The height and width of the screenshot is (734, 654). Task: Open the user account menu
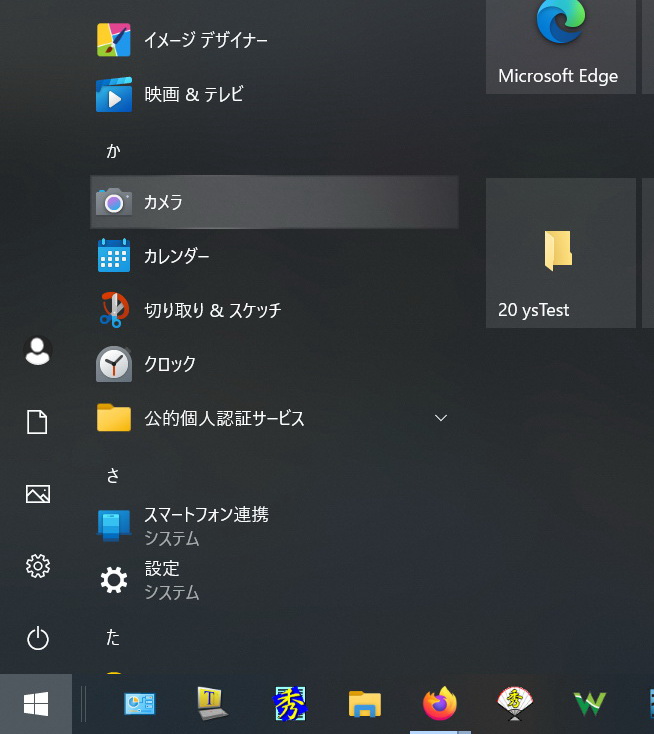(37, 351)
